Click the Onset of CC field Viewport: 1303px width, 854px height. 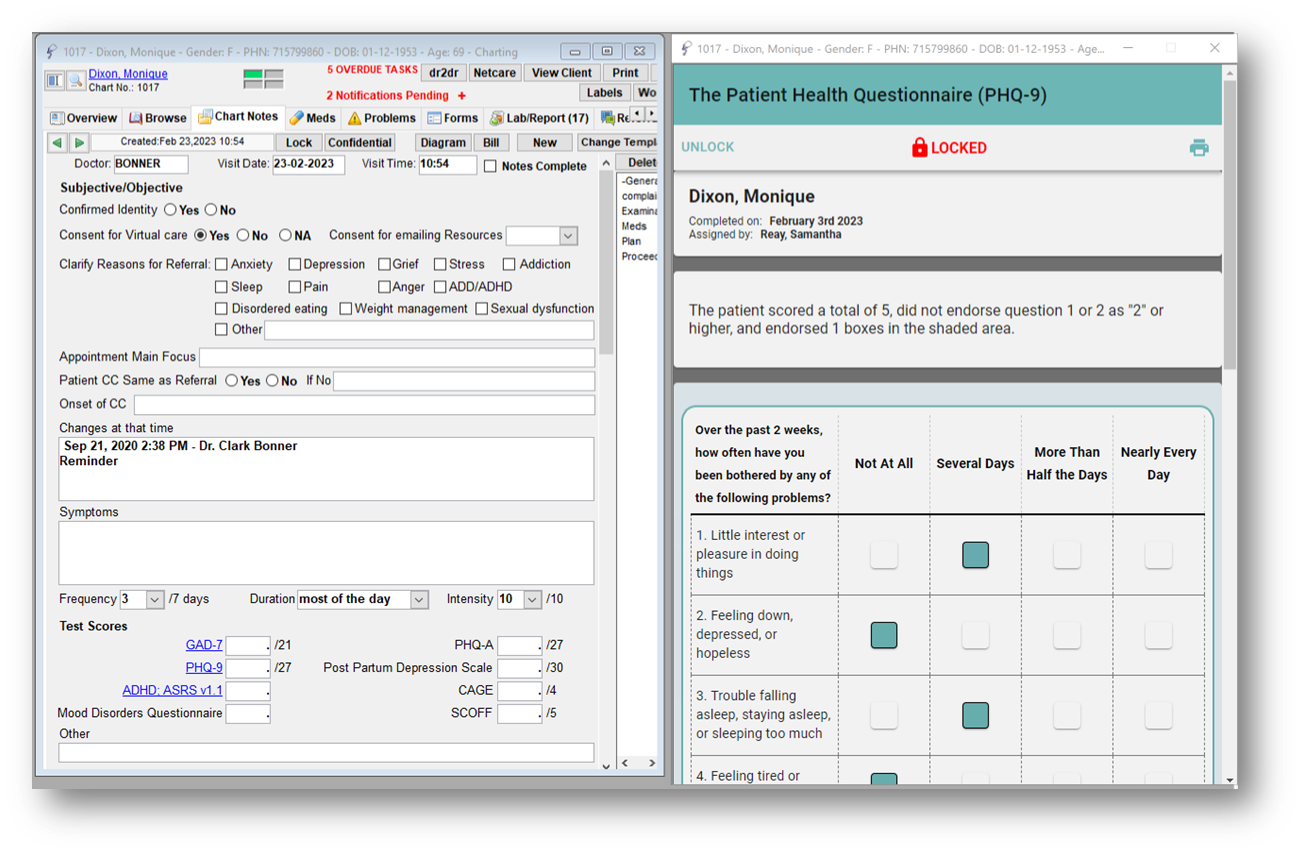pyautogui.click(x=364, y=404)
